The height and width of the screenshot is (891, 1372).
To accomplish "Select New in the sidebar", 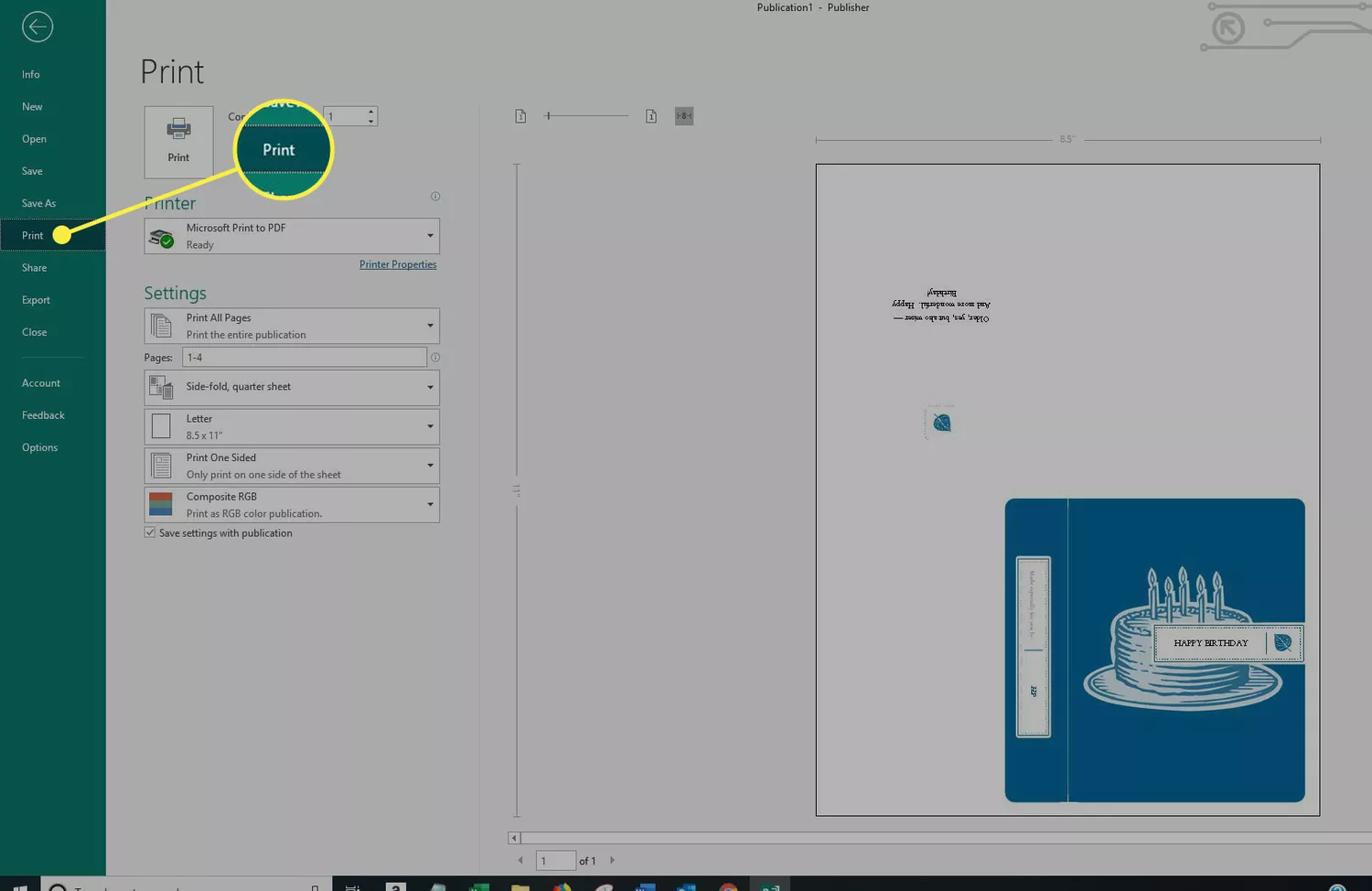I will point(32,107).
